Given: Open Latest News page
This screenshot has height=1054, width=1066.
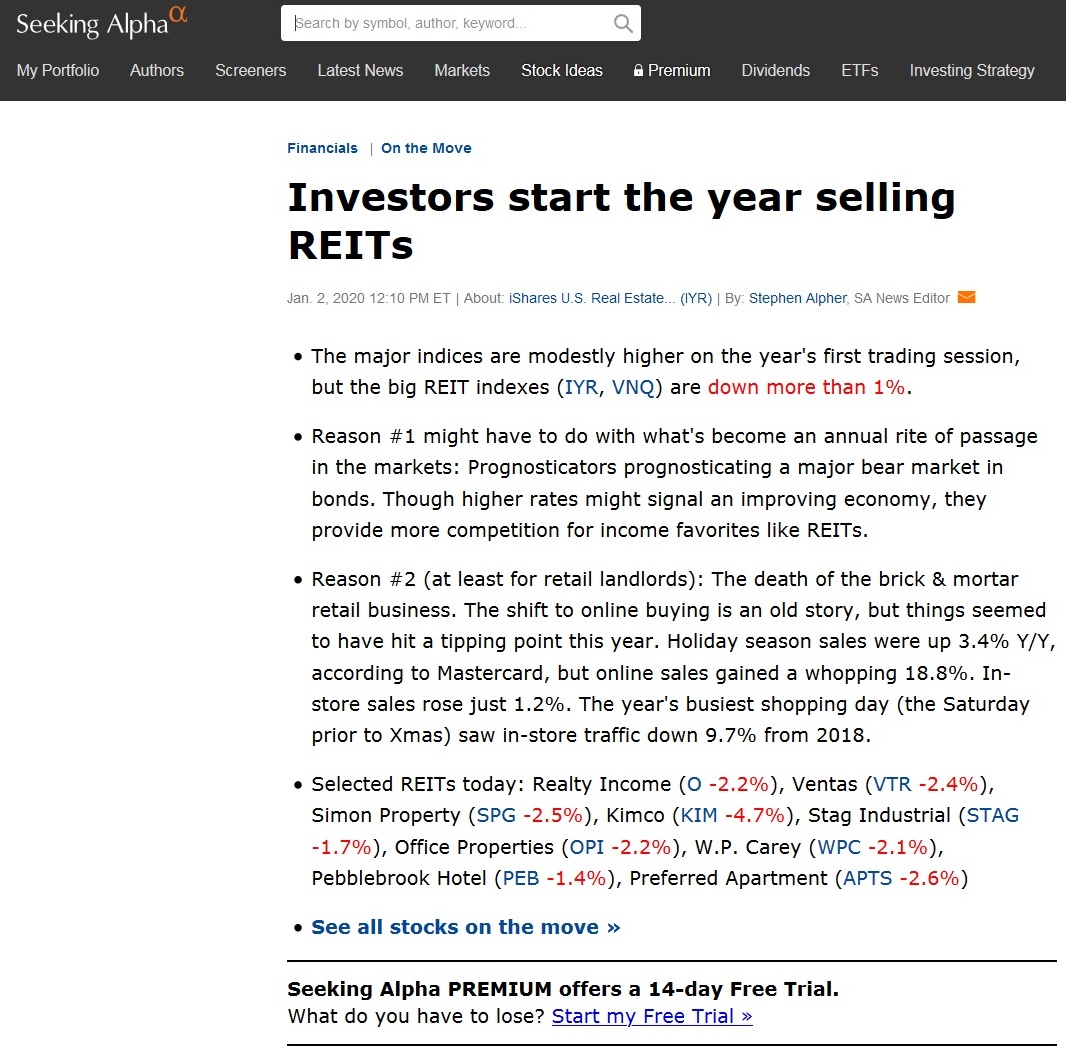Looking at the screenshot, I should (x=360, y=71).
